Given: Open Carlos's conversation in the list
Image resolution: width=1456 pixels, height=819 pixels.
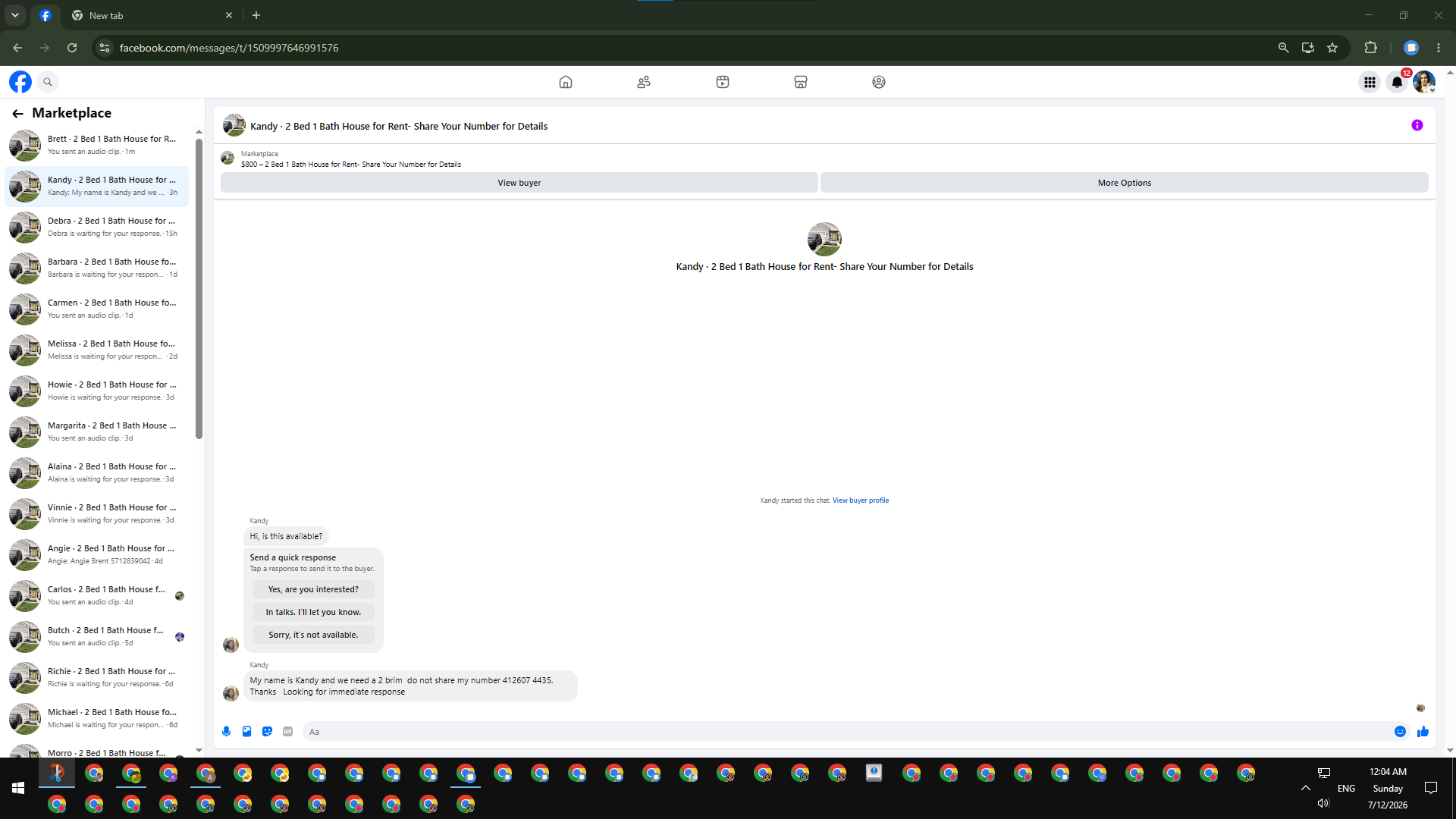Looking at the screenshot, I should (97, 596).
